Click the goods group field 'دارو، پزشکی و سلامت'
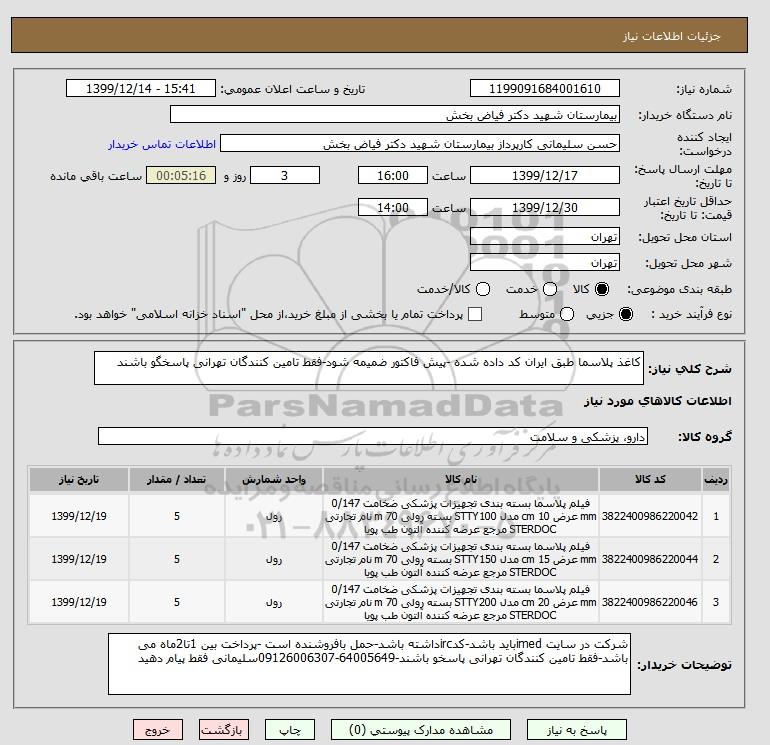Screen dimensions: 770x745 pyautogui.click(x=373, y=436)
